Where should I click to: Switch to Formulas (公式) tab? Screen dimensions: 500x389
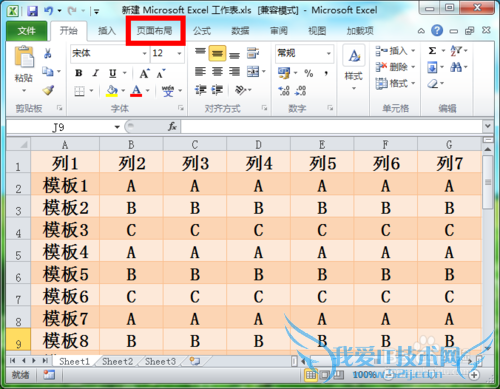coord(202,31)
